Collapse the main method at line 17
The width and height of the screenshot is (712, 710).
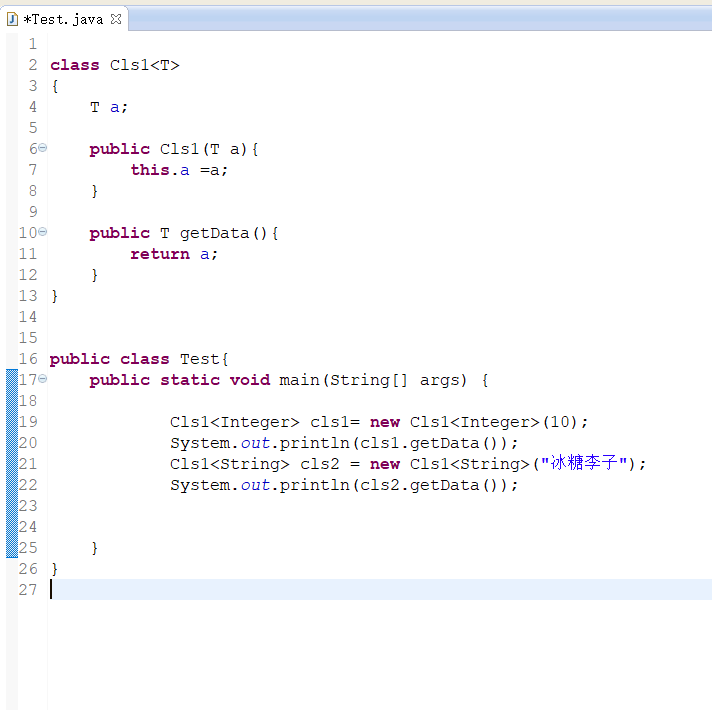tap(43, 378)
